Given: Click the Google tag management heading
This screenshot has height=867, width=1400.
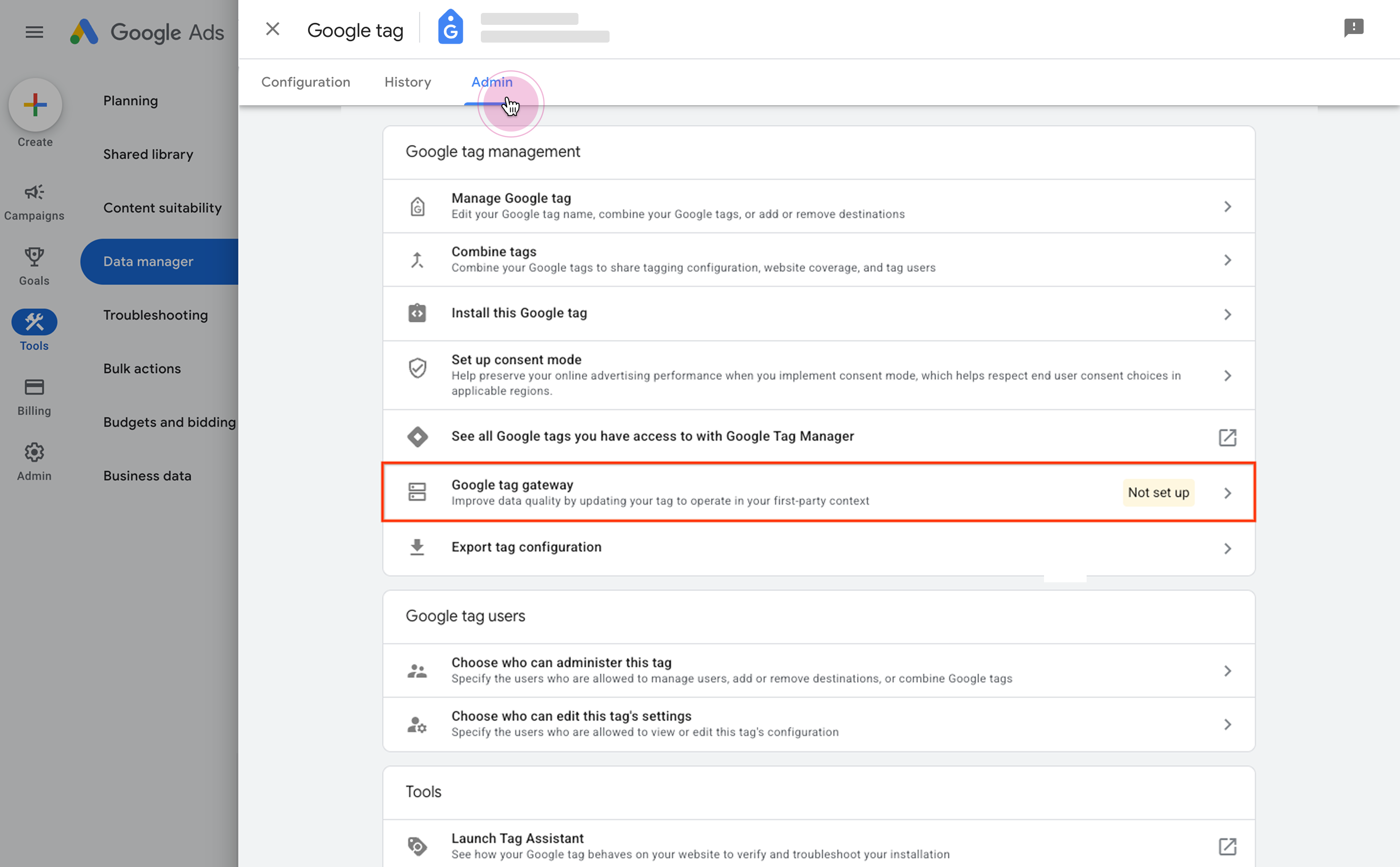Looking at the screenshot, I should [492, 151].
